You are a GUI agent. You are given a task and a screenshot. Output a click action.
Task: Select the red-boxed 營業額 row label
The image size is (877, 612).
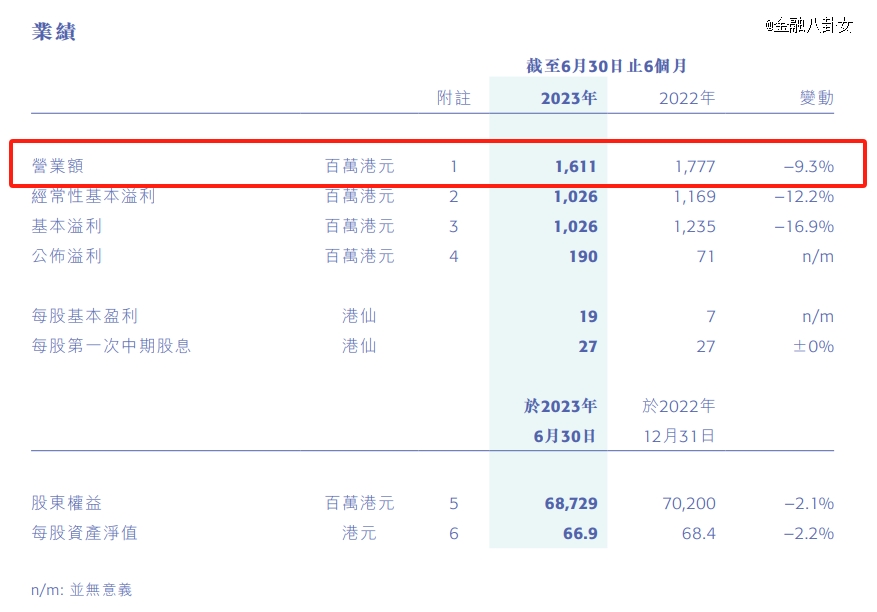pyautogui.click(x=58, y=166)
